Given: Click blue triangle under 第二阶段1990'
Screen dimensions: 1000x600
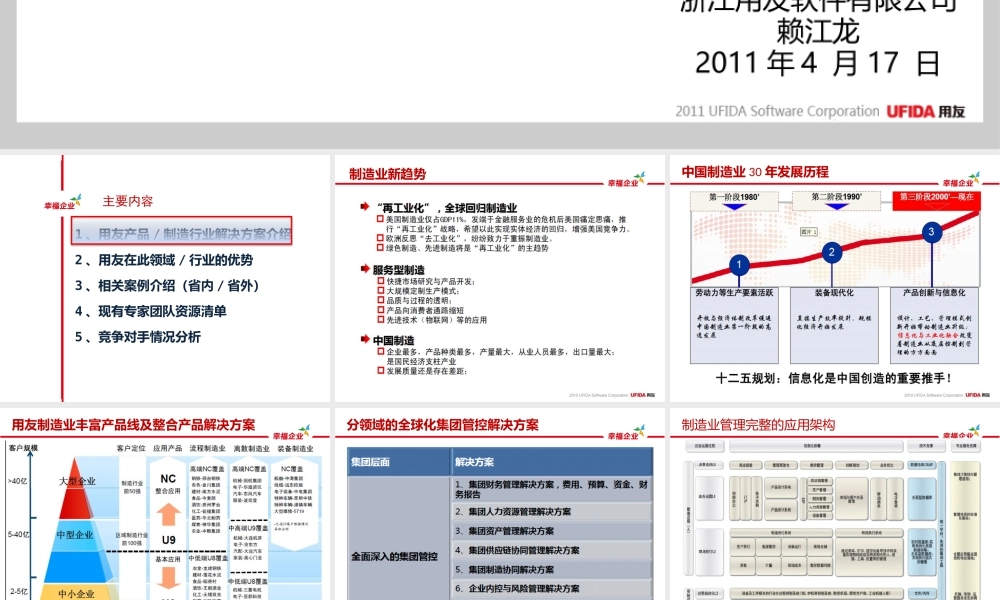Looking at the screenshot, I should (836, 207).
